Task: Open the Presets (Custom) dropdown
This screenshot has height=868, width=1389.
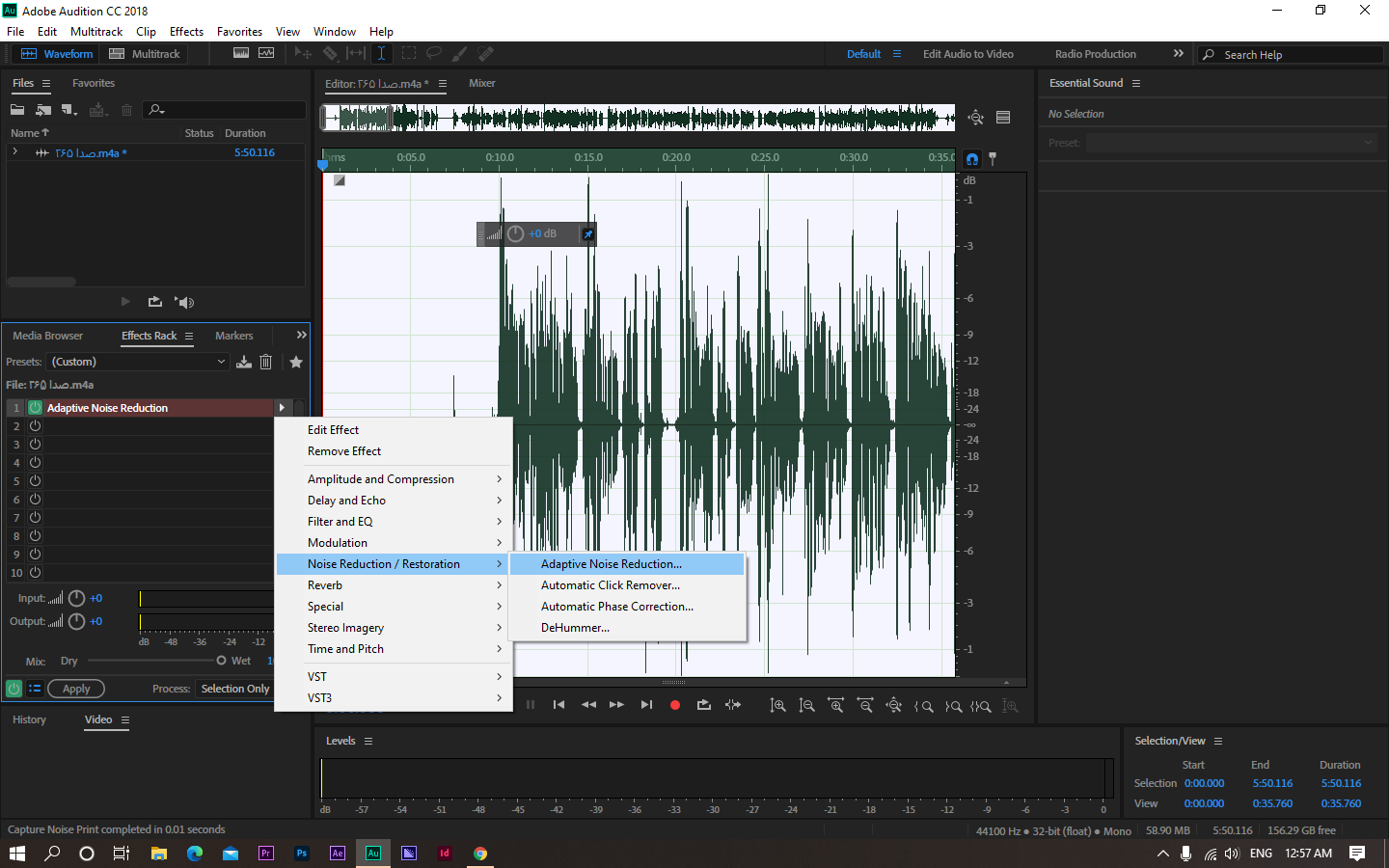Action: [x=139, y=362]
